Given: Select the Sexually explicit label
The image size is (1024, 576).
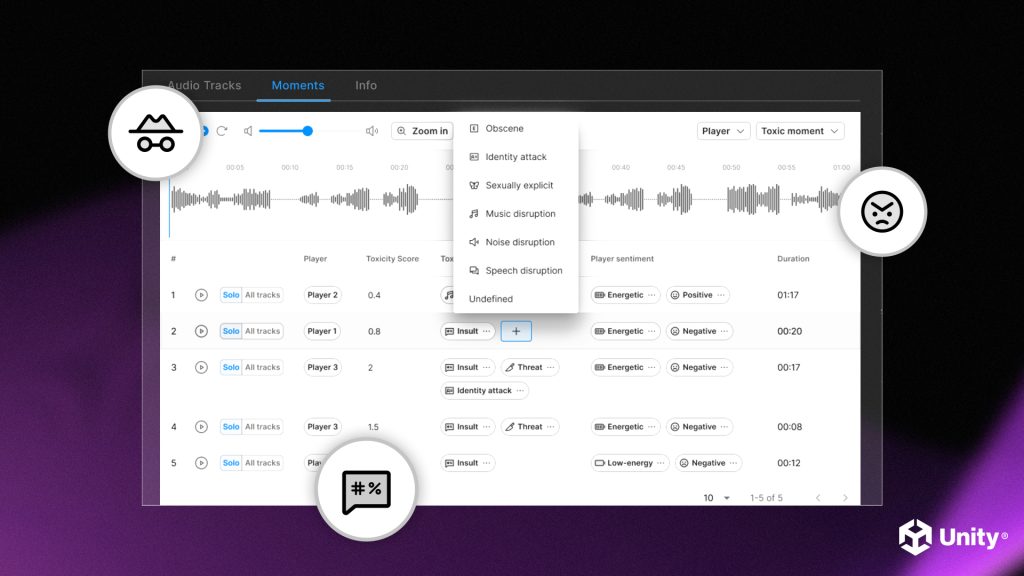Looking at the screenshot, I should pos(518,185).
